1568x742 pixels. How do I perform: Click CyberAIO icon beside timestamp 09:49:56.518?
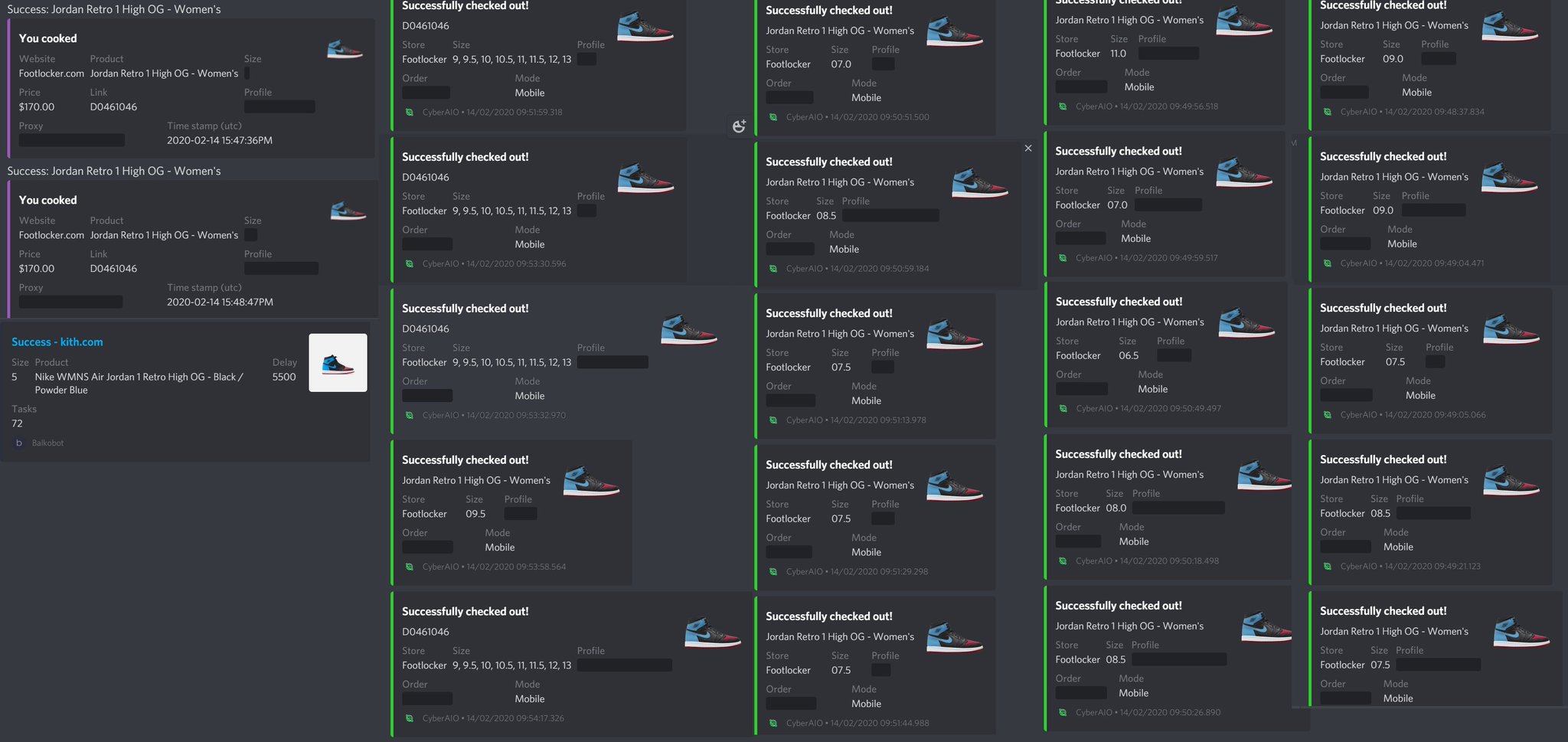click(1063, 106)
